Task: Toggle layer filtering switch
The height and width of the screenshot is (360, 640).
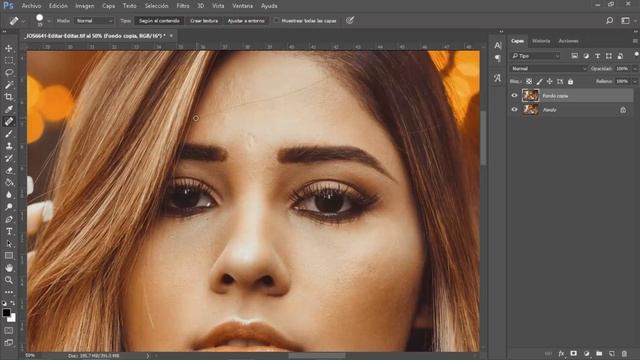Action: click(636, 54)
